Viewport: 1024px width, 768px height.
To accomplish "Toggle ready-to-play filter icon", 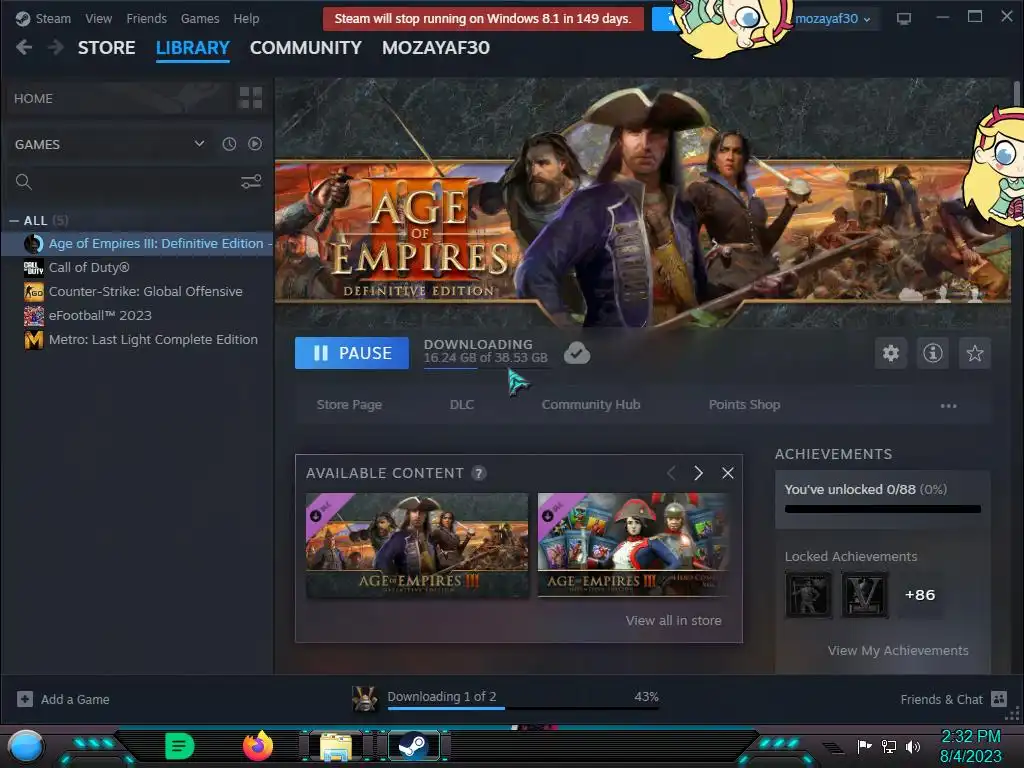I will click(255, 144).
